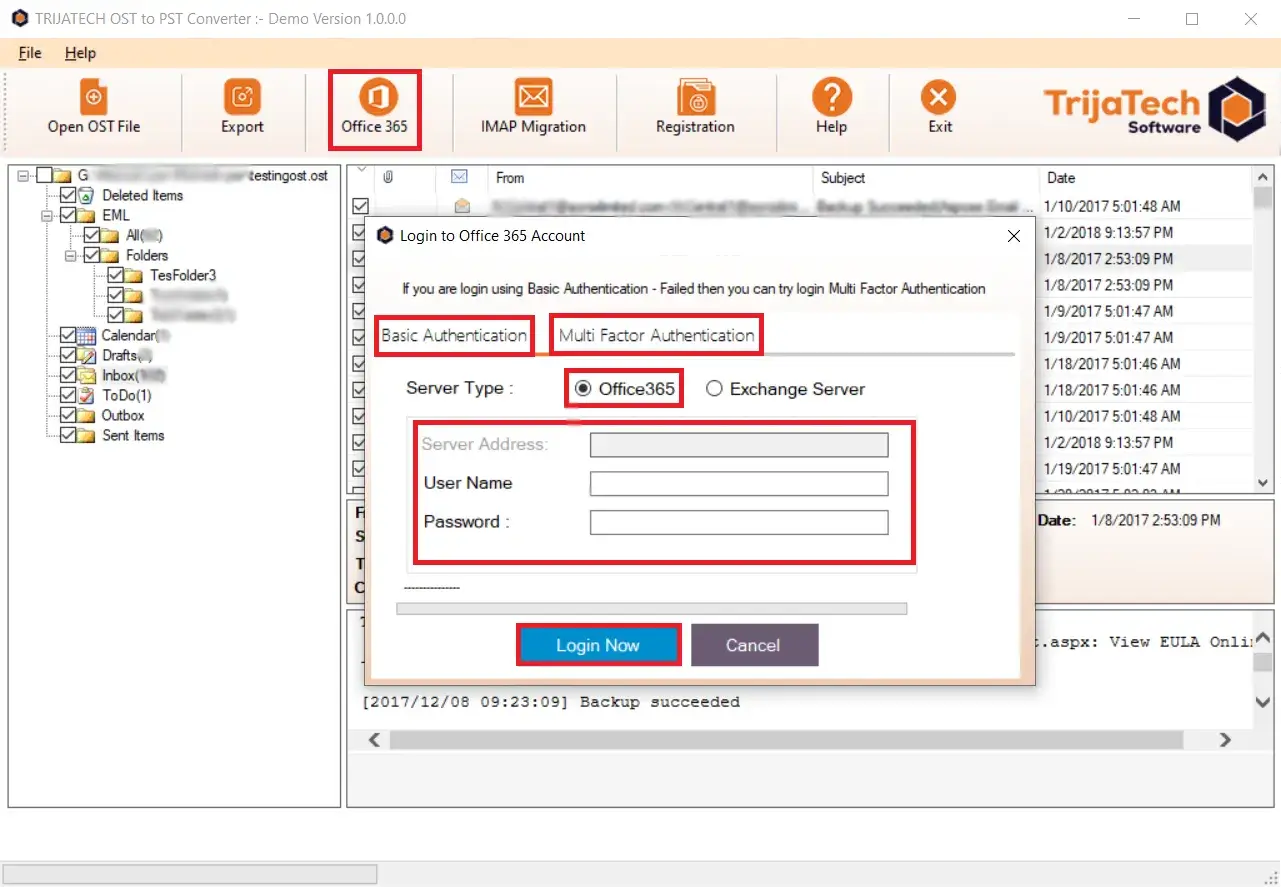Click the TesFolder3 folder label
Screen dimensions: 1281x887
183,275
